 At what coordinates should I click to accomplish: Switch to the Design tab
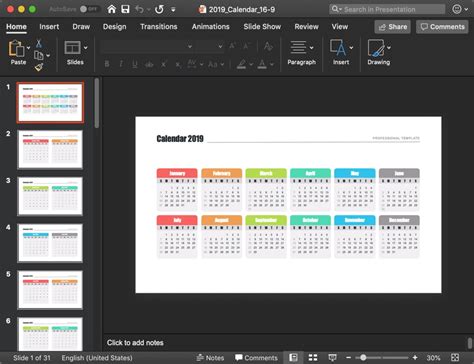(x=114, y=27)
